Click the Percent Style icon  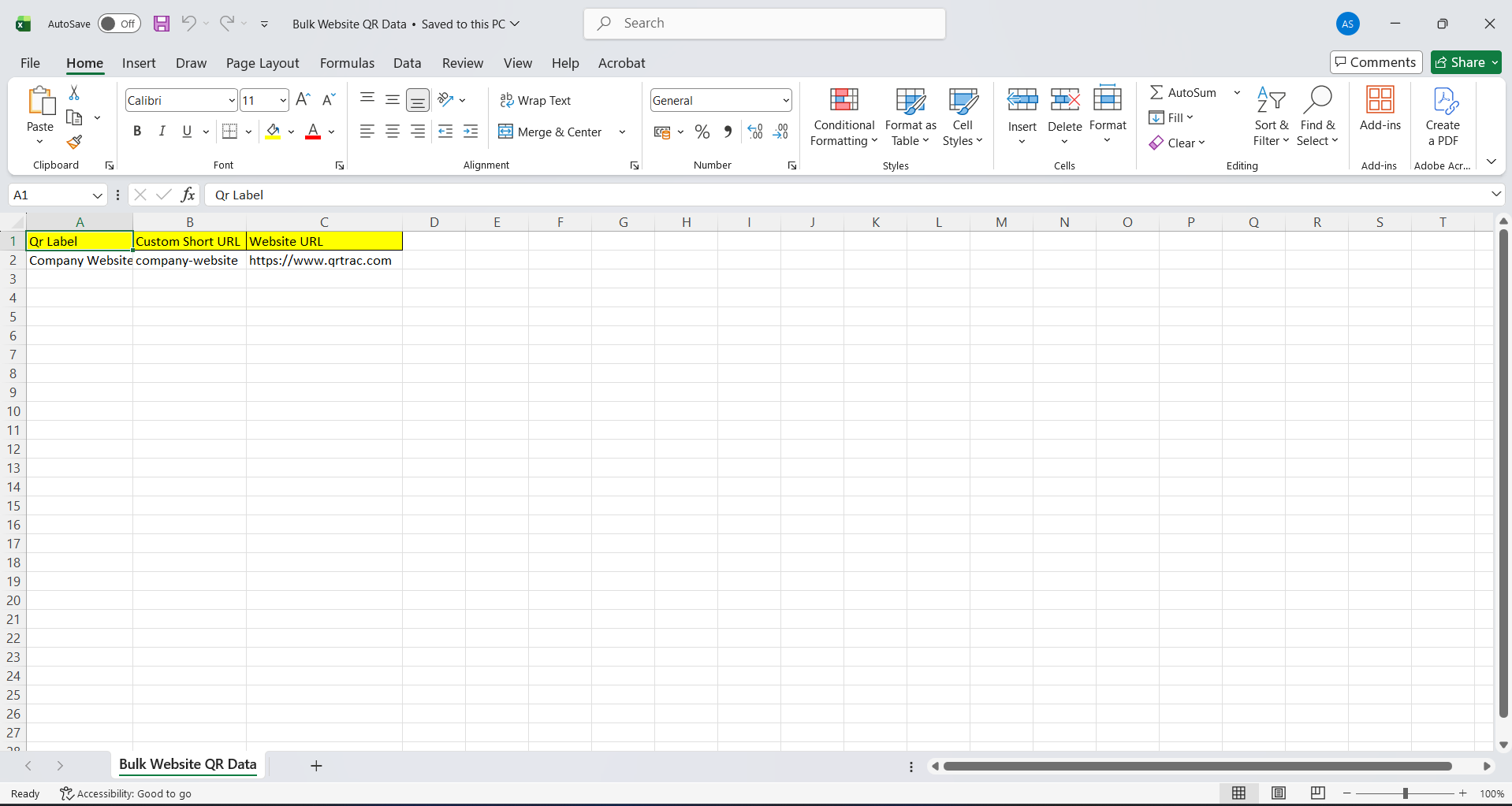pyautogui.click(x=702, y=132)
